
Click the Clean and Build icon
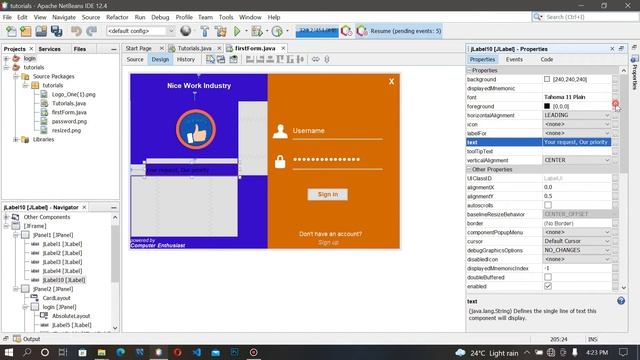[x=220, y=31]
